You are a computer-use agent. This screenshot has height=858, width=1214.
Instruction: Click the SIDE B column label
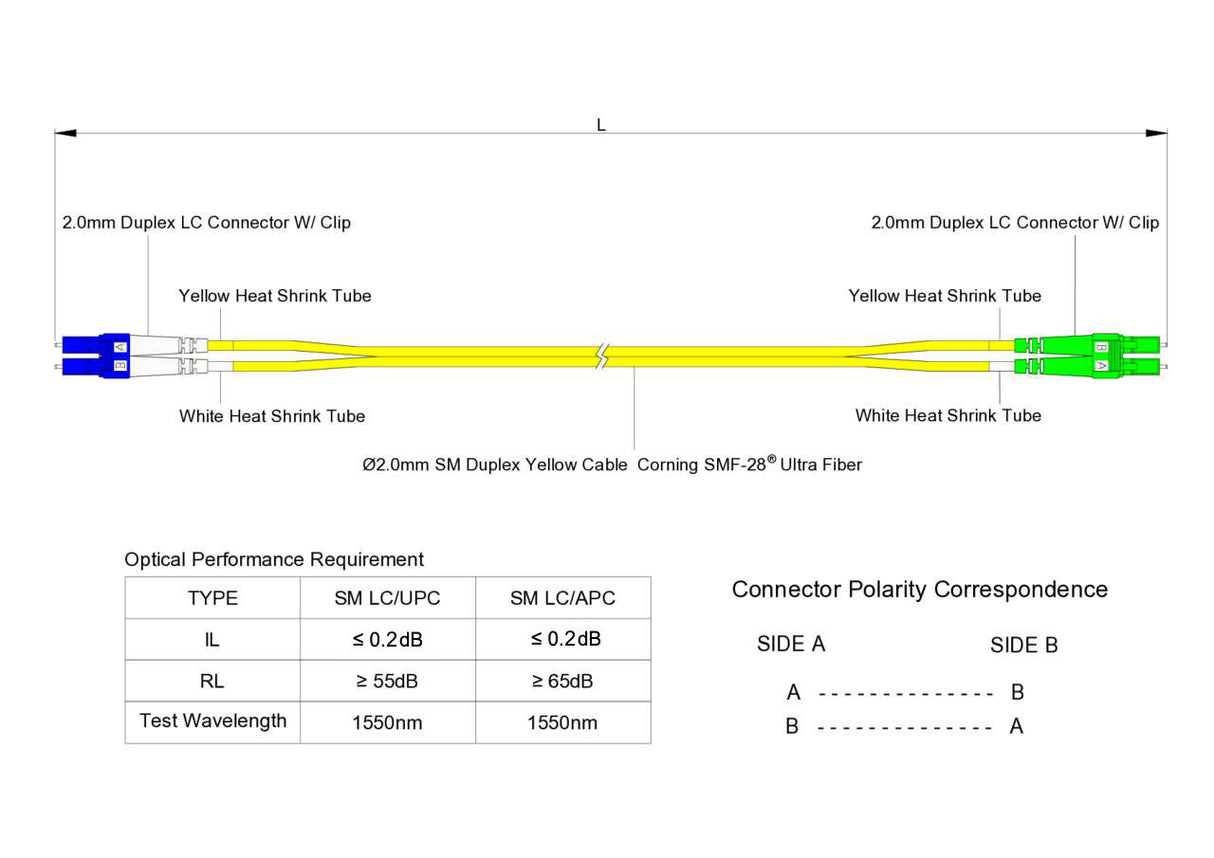click(x=1024, y=645)
